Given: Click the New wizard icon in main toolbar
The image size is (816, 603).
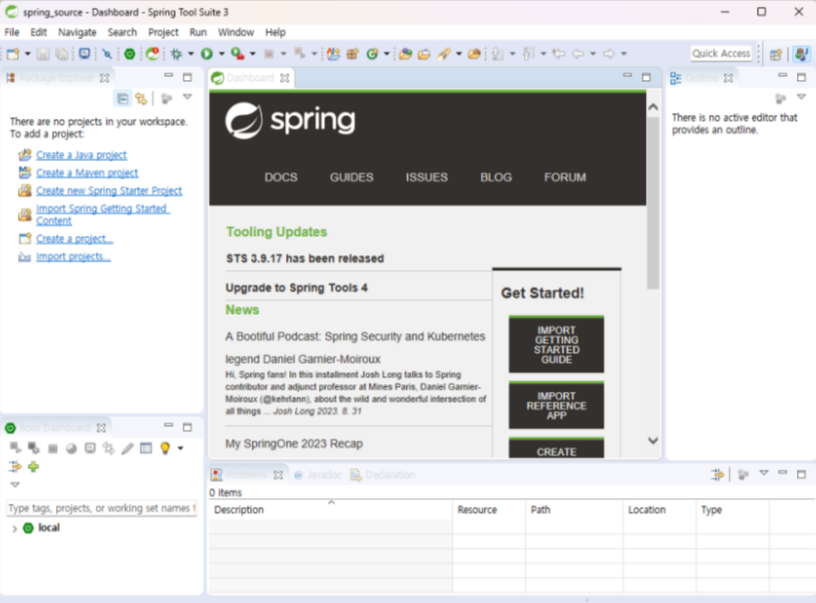Looking at the screenshot, I should pyautogui.click(x=12, y=54).
